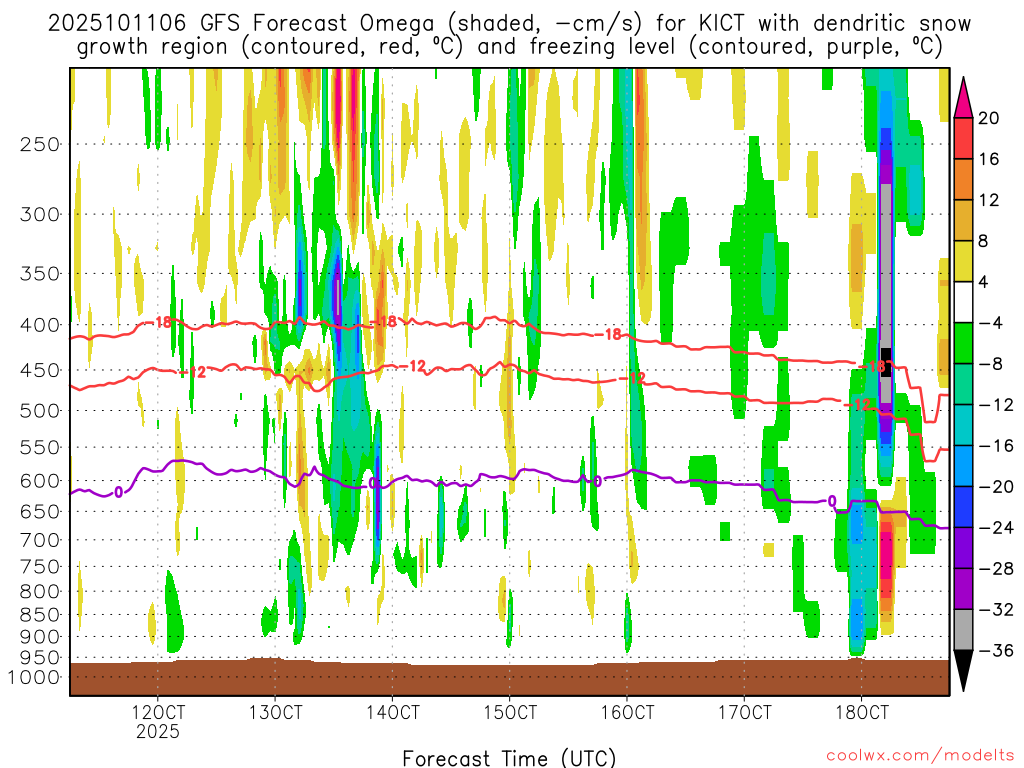This screenshot has height=768, width=1024.
Task: Click the 18OCT time axis label
Action: pyautogui.click(x=862, y=712)
